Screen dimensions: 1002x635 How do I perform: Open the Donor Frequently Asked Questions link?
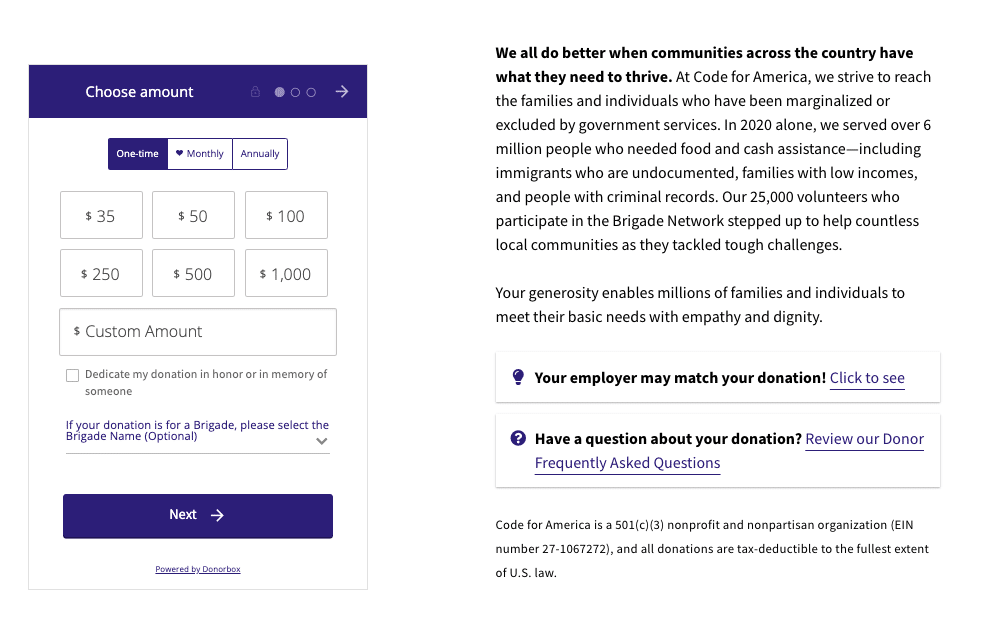pyautogui.click(x=628, y=463)
